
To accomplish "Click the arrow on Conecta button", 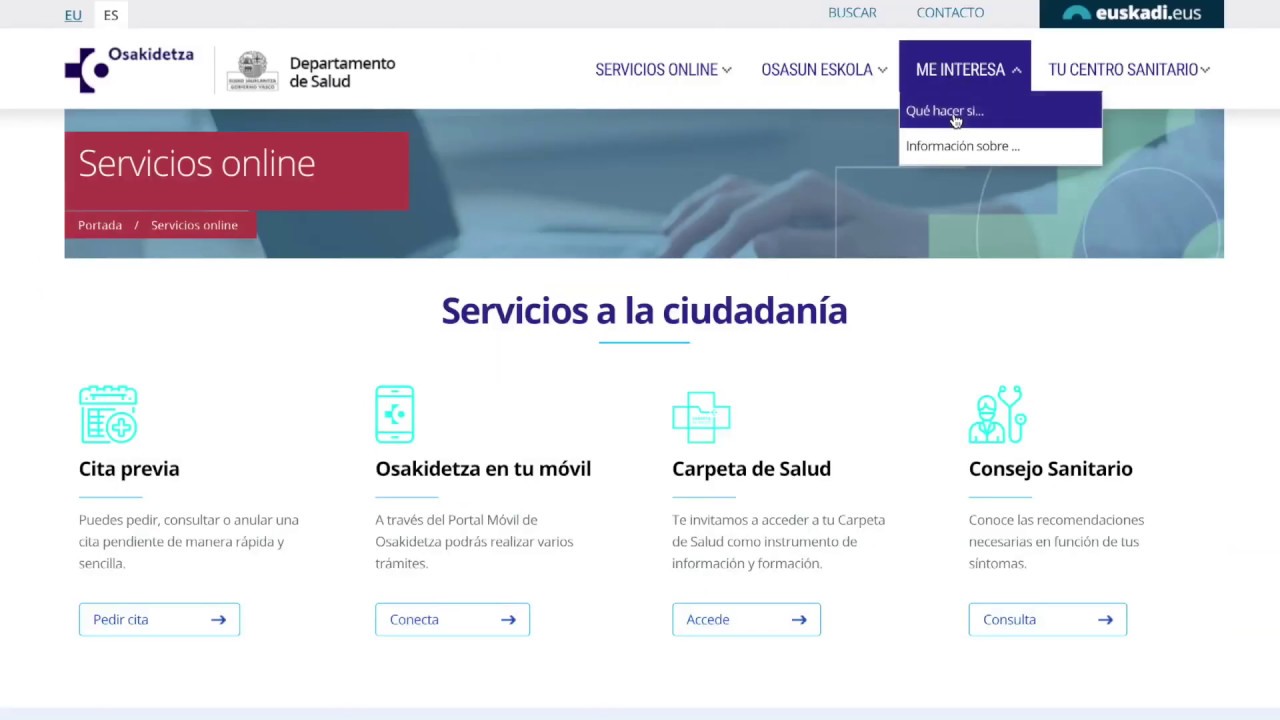I will click(x=508, y=620).
